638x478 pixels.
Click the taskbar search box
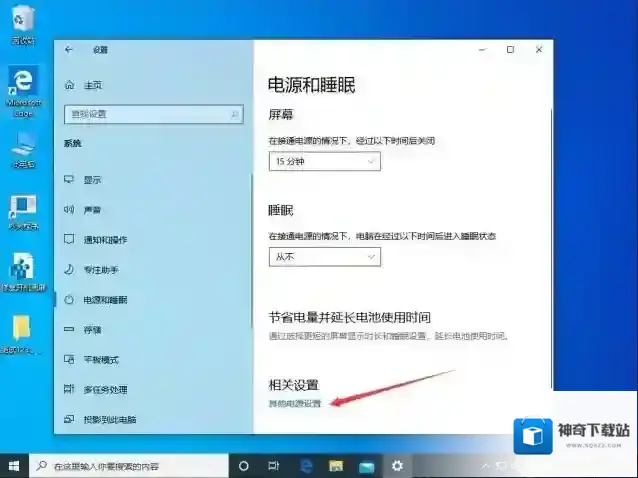[128, 466]
